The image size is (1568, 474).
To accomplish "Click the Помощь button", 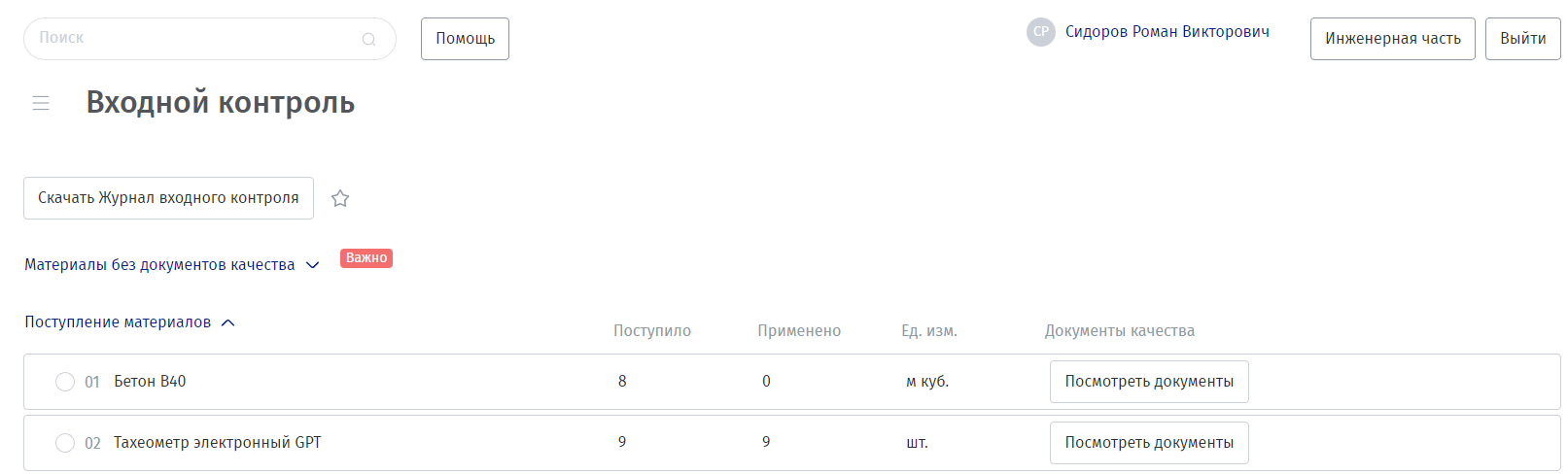I will pos(465,39).
